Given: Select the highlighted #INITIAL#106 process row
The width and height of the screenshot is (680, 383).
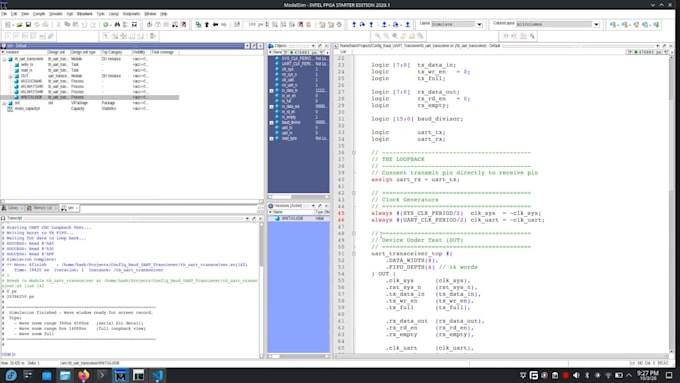Looking at the screenshot, I should pyautogui.click(x=89, y=97).
